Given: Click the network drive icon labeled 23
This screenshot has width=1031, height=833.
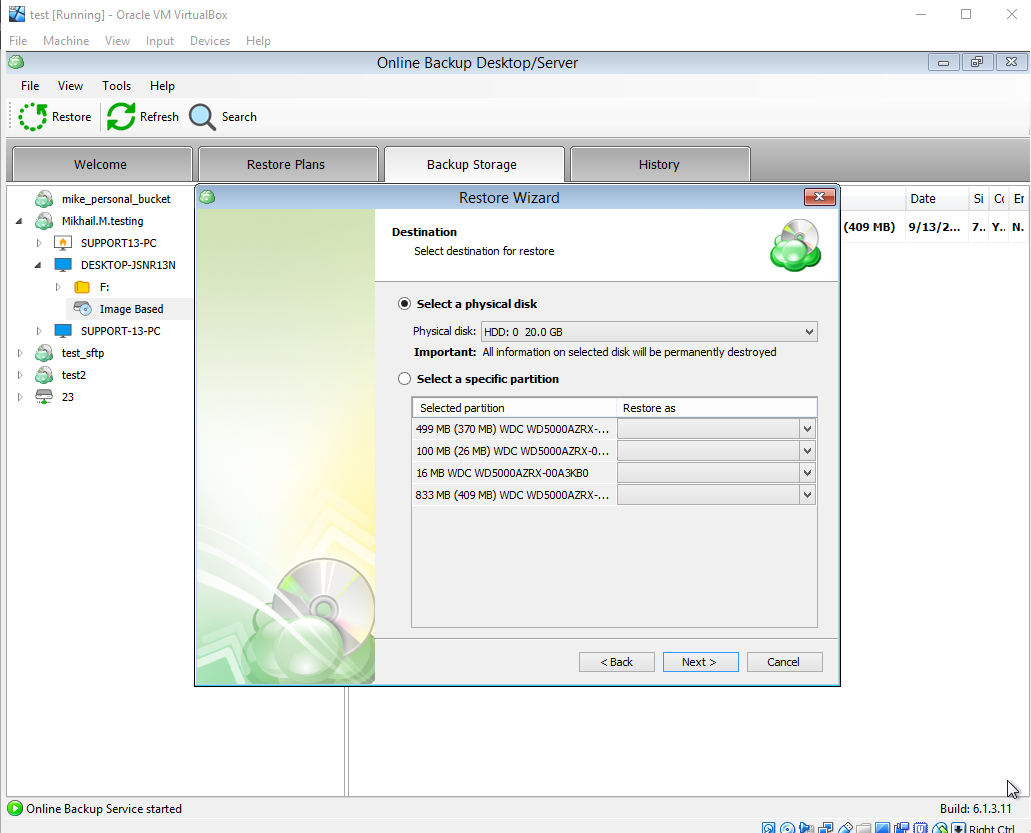Looking at the screenshot, I should point(44,396).
